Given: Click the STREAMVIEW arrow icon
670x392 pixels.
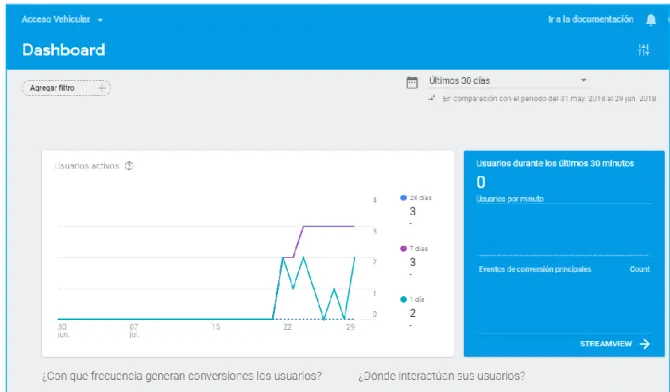Looking at the screenshot, I should click(645, 344).
